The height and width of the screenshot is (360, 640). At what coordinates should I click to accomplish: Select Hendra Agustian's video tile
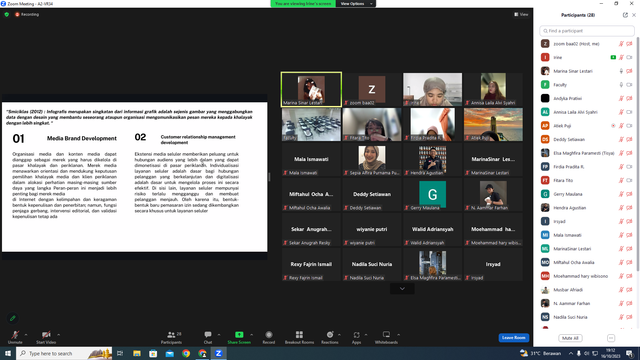[x=432, y=160]
